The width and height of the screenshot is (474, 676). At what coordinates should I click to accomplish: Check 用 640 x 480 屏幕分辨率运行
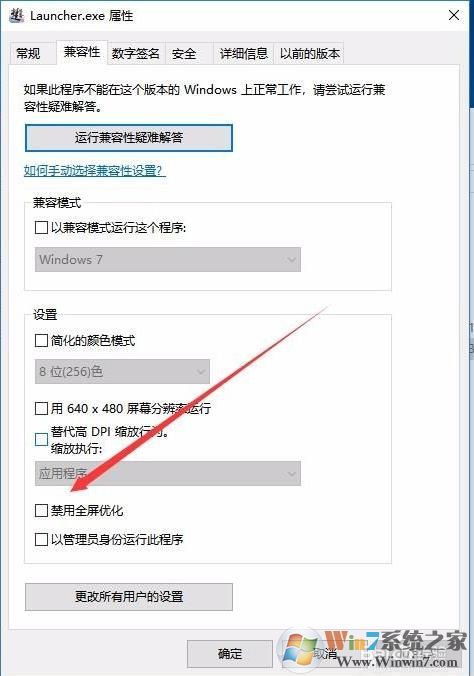pos(41,408)
